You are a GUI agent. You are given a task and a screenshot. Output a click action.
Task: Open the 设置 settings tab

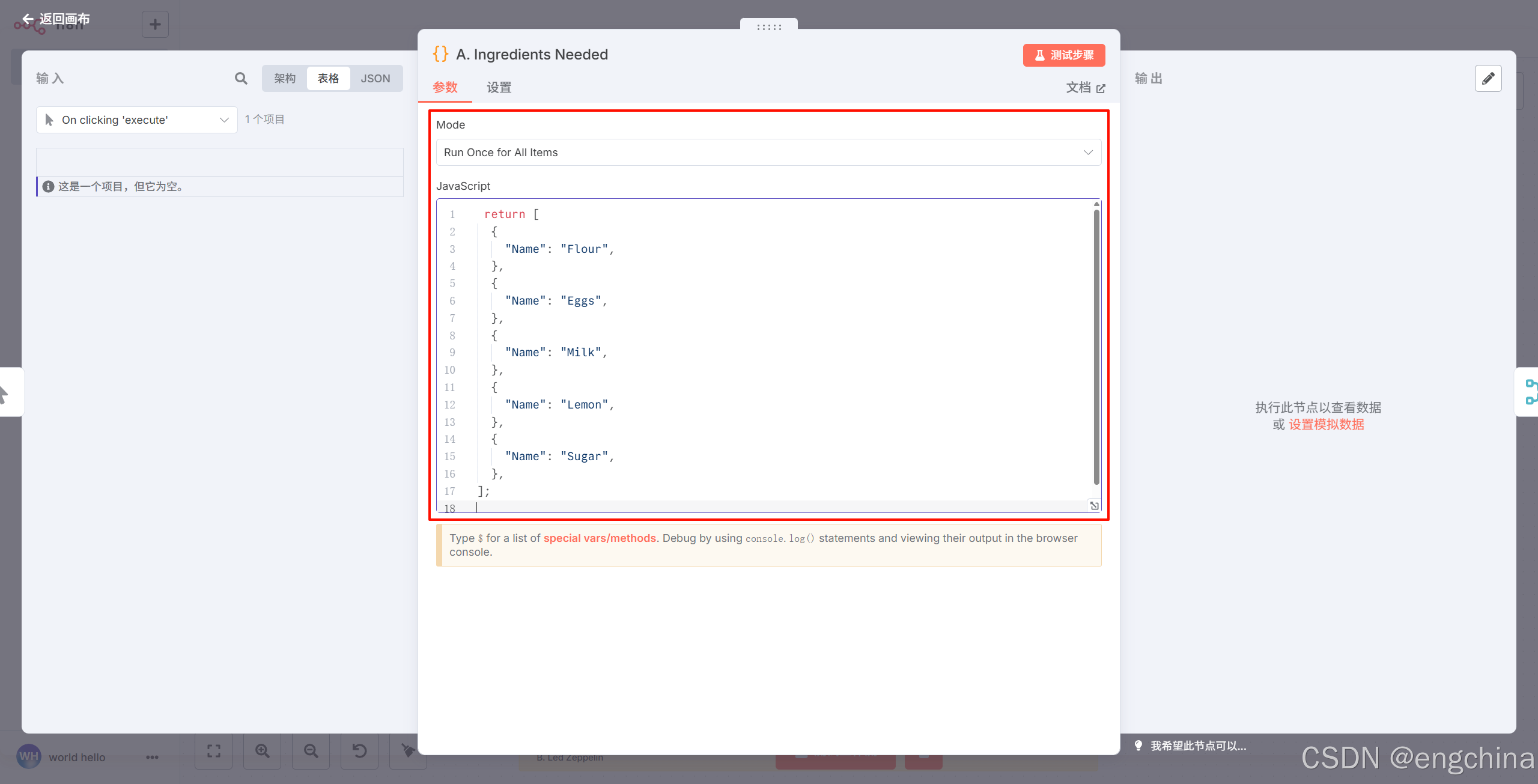(499, 88)
